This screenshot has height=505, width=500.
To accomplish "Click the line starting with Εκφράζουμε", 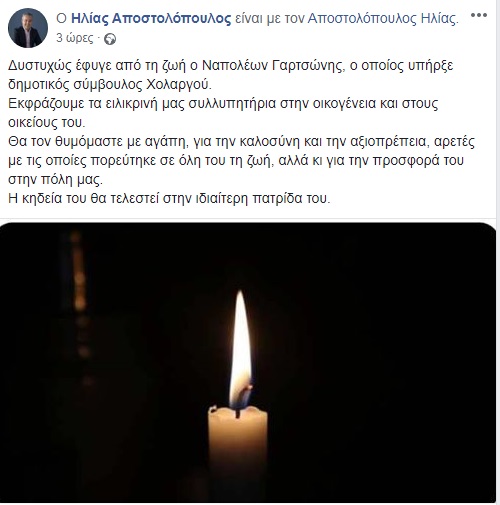I will click(x=223, y=104).
